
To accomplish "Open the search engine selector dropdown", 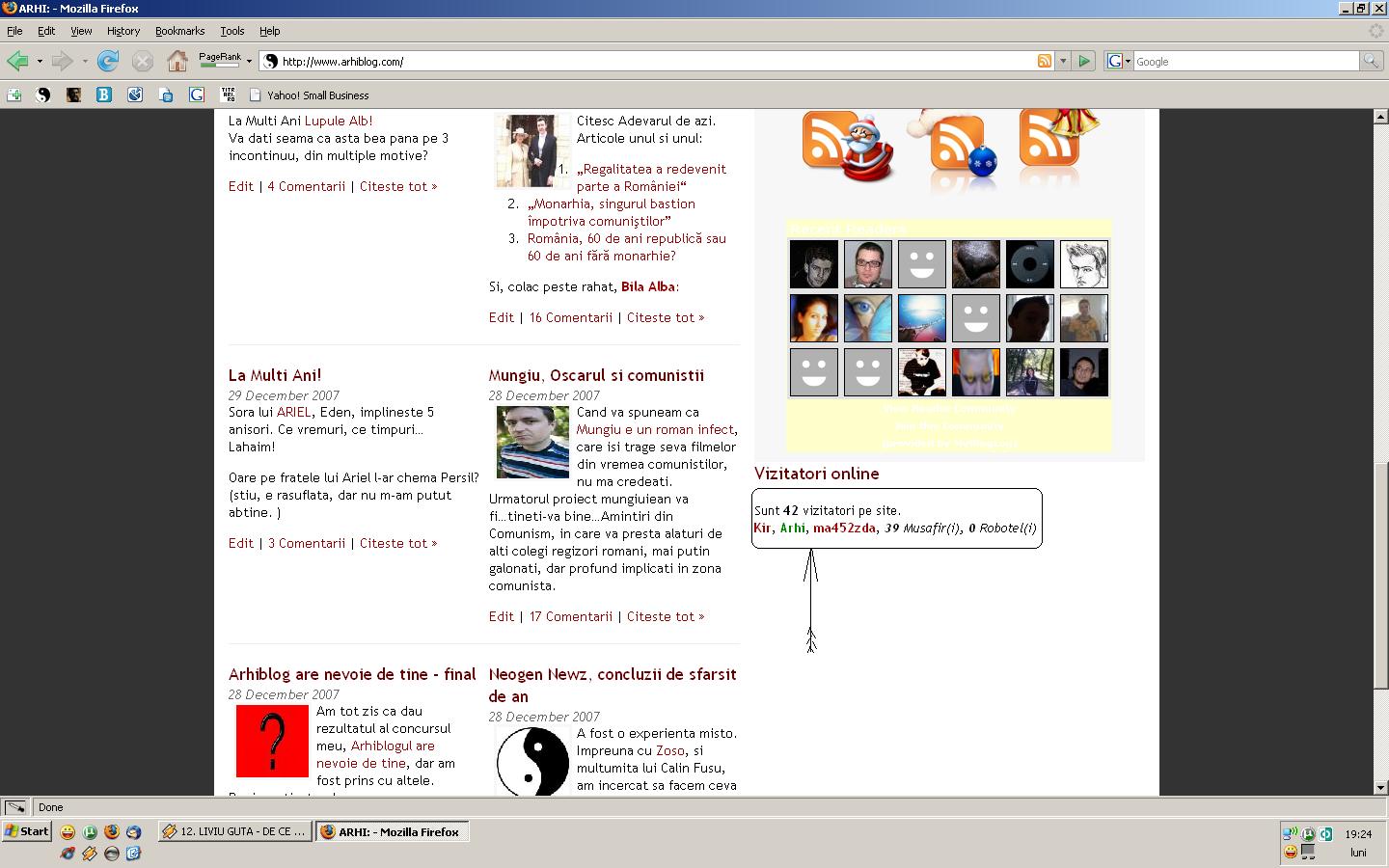I will [1118, 61].
